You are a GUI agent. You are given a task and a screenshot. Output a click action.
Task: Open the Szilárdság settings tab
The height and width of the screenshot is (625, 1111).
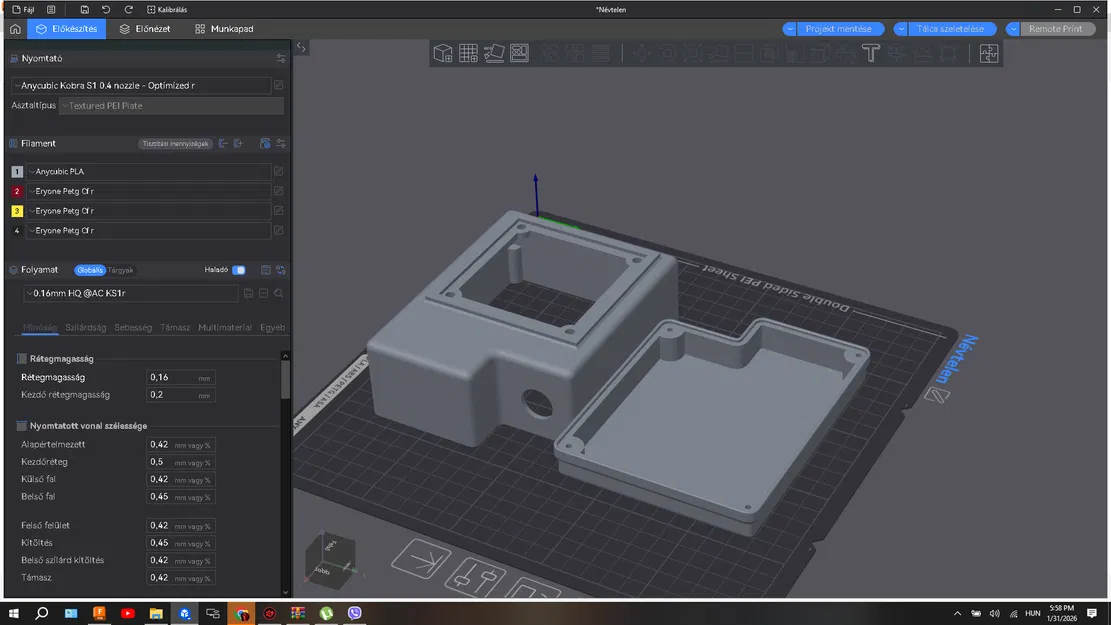(x=86, y=328)
